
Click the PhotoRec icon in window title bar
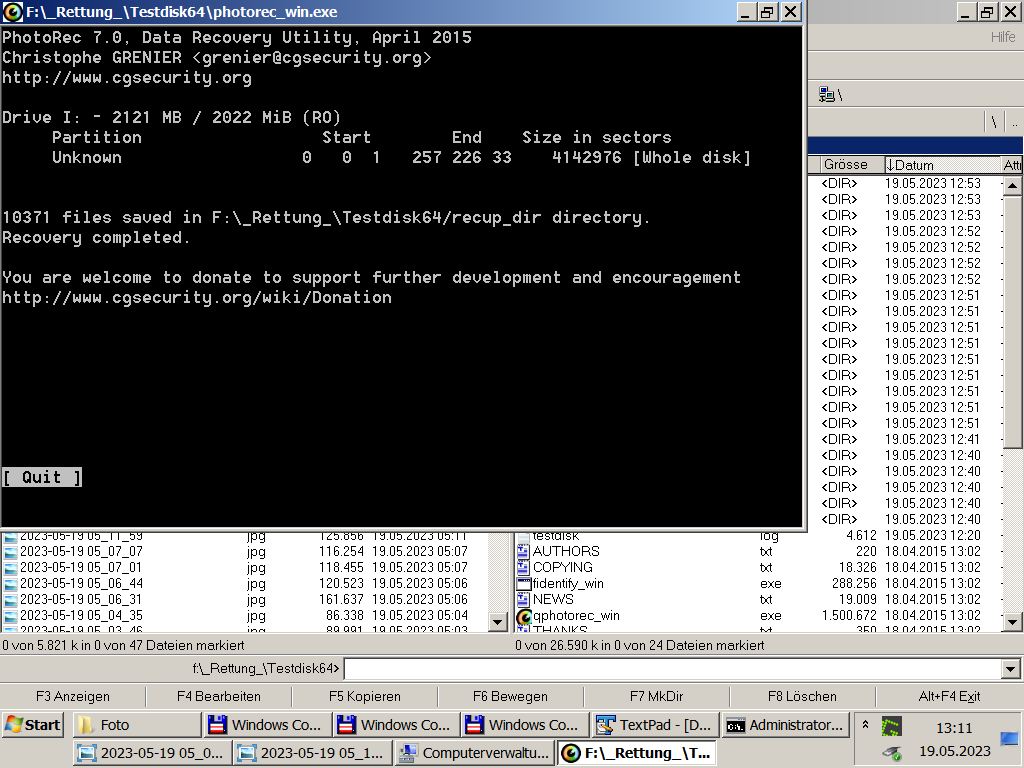tap(12, 12)
